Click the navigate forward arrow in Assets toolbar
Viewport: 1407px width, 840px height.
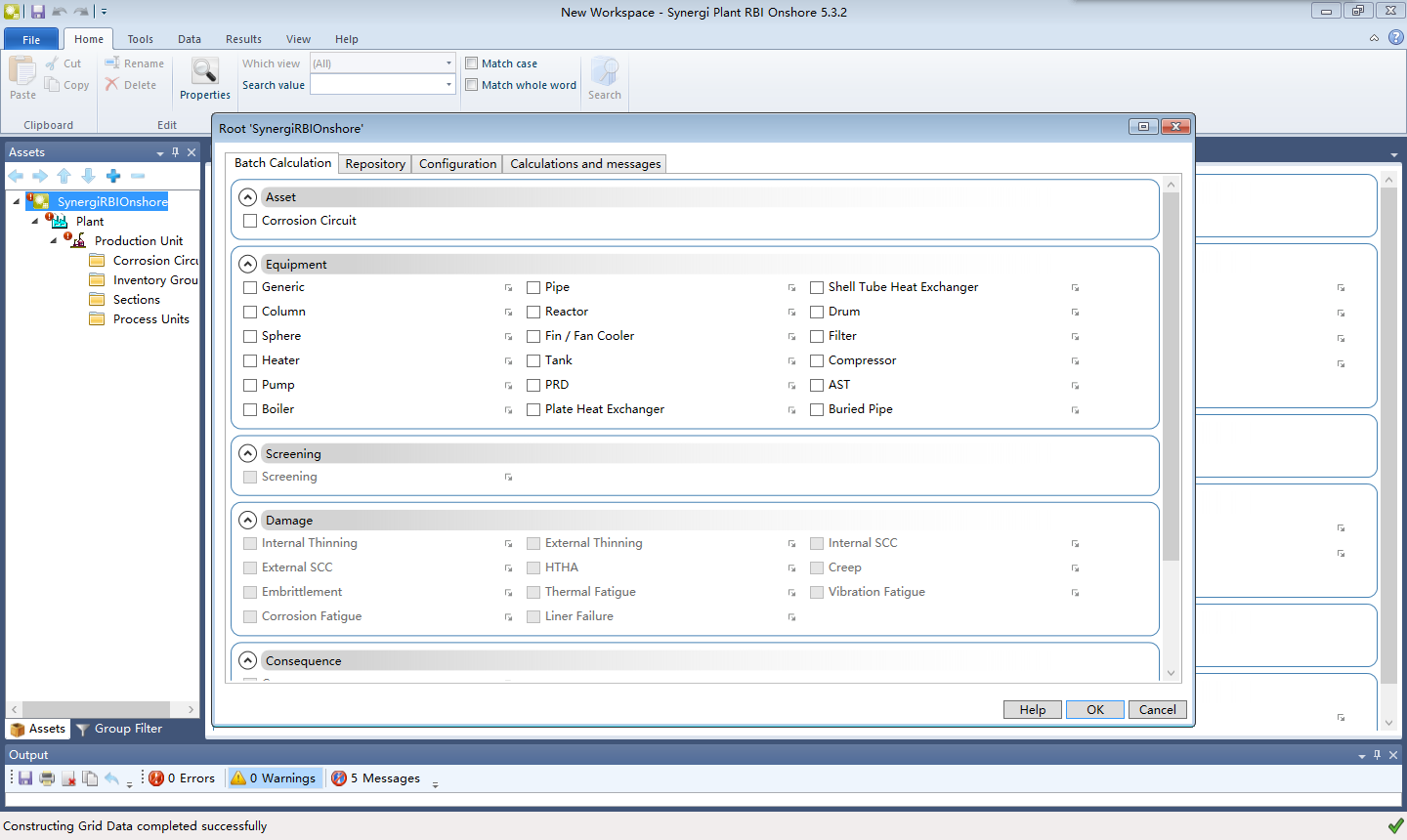pos(40,176)
